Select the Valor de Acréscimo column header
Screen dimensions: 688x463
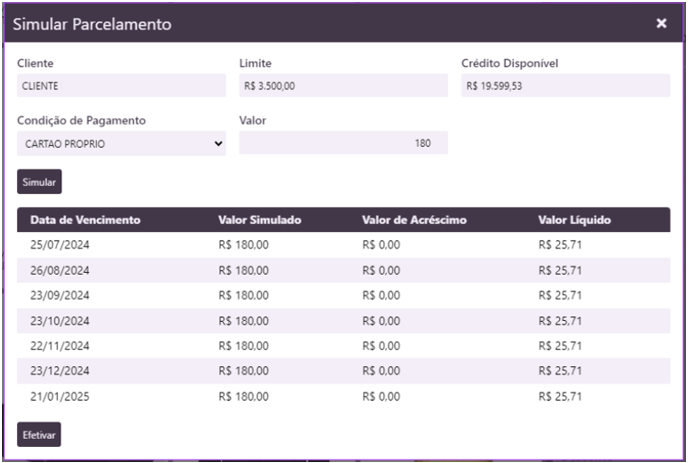coord(414,220)
